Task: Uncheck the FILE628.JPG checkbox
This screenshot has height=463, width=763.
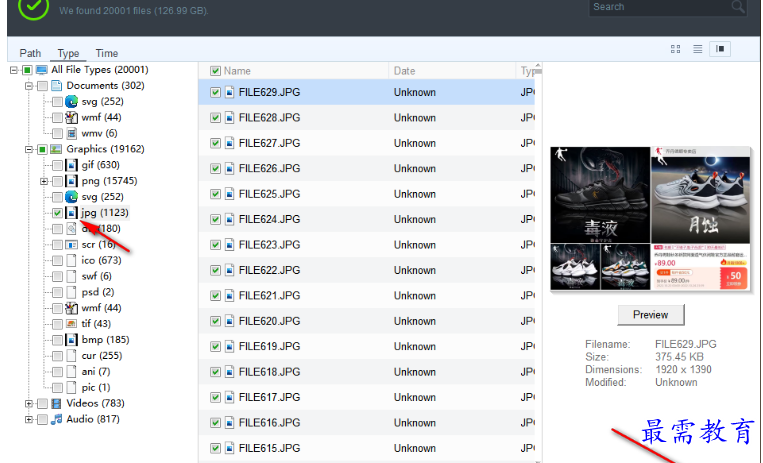Action: coord(215,118)
